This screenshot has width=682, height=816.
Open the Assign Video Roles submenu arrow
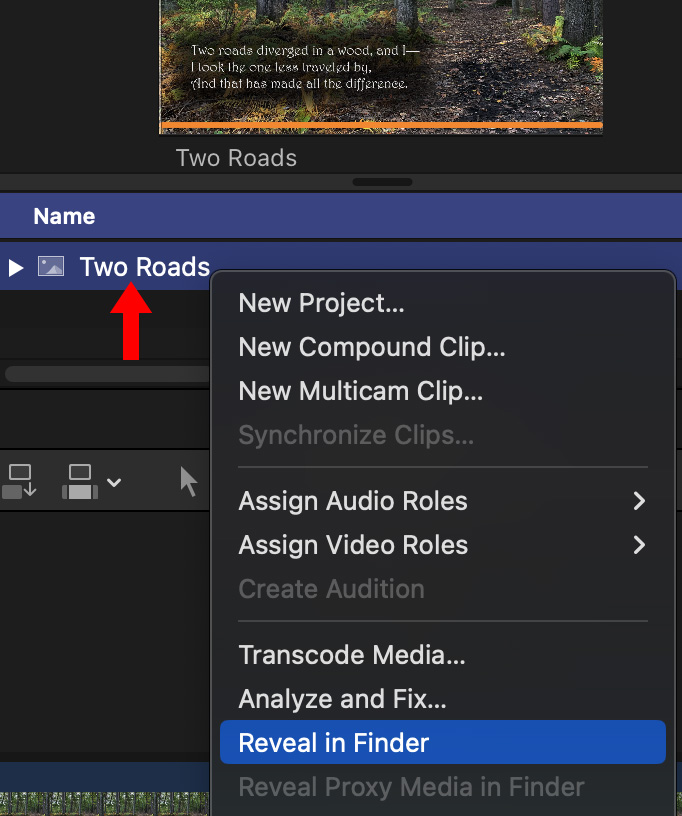[639, 545]
